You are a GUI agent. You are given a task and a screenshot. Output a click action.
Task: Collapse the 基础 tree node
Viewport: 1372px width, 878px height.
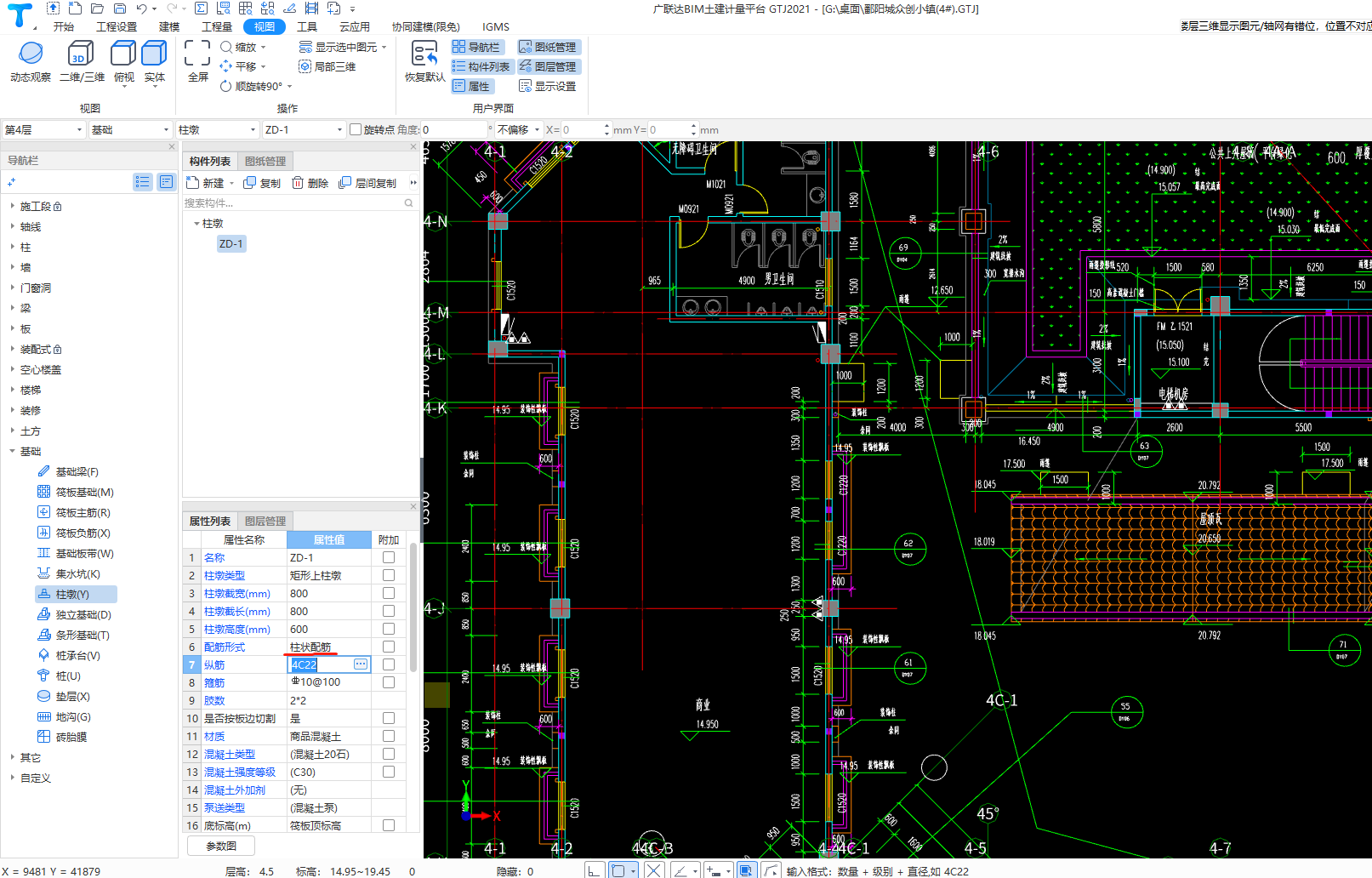12,451
